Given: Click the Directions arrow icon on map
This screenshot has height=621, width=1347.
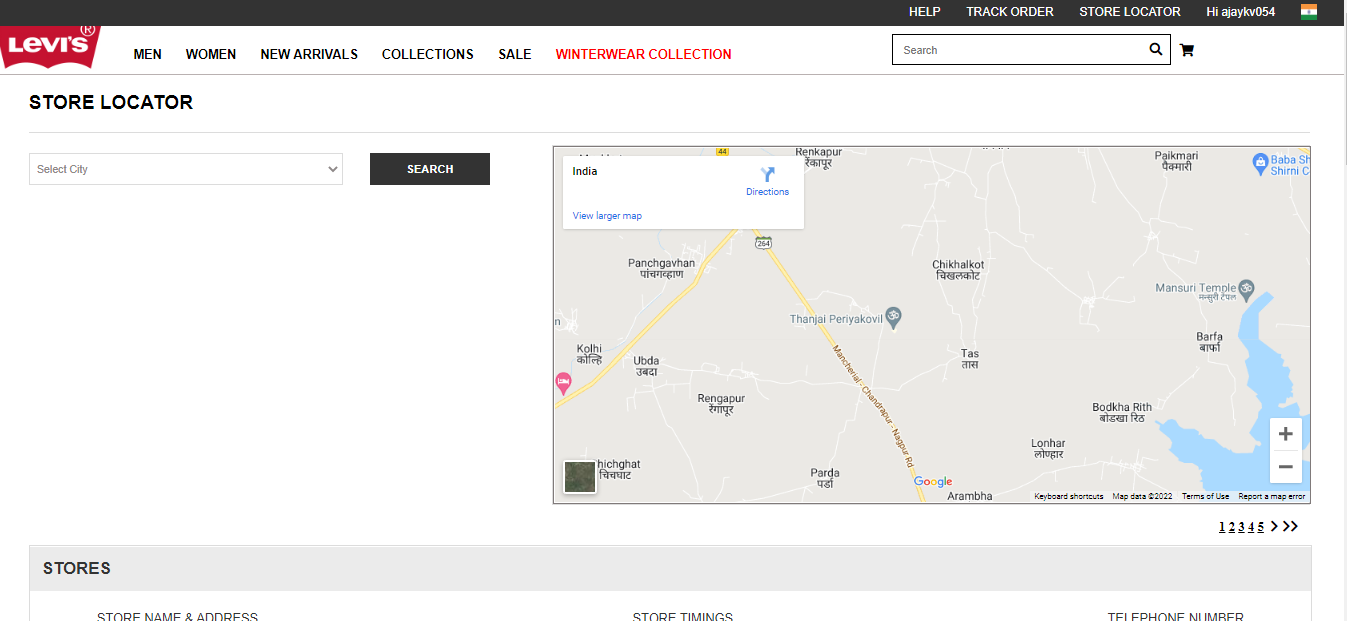Looking at the screenshot, I should (768, 175).
